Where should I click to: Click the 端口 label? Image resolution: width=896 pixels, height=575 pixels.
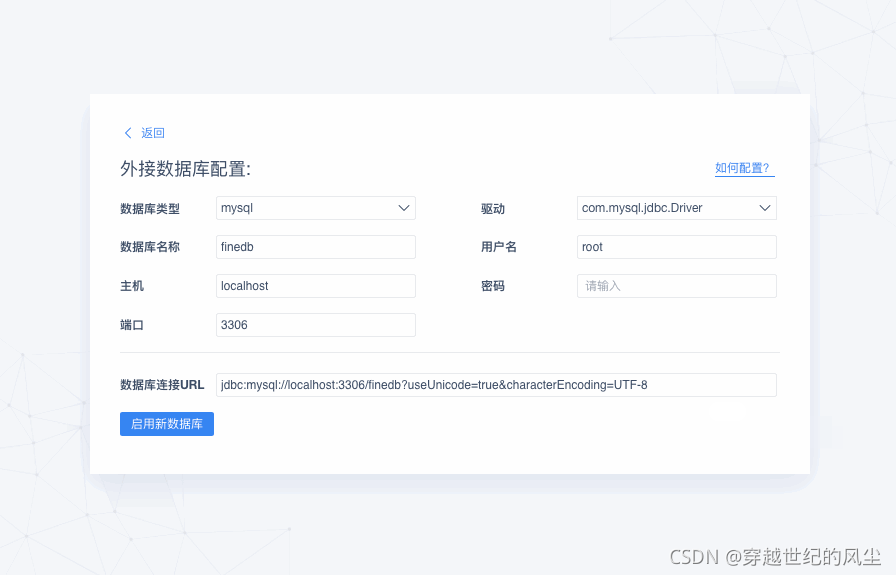click(x=132, y=325)
